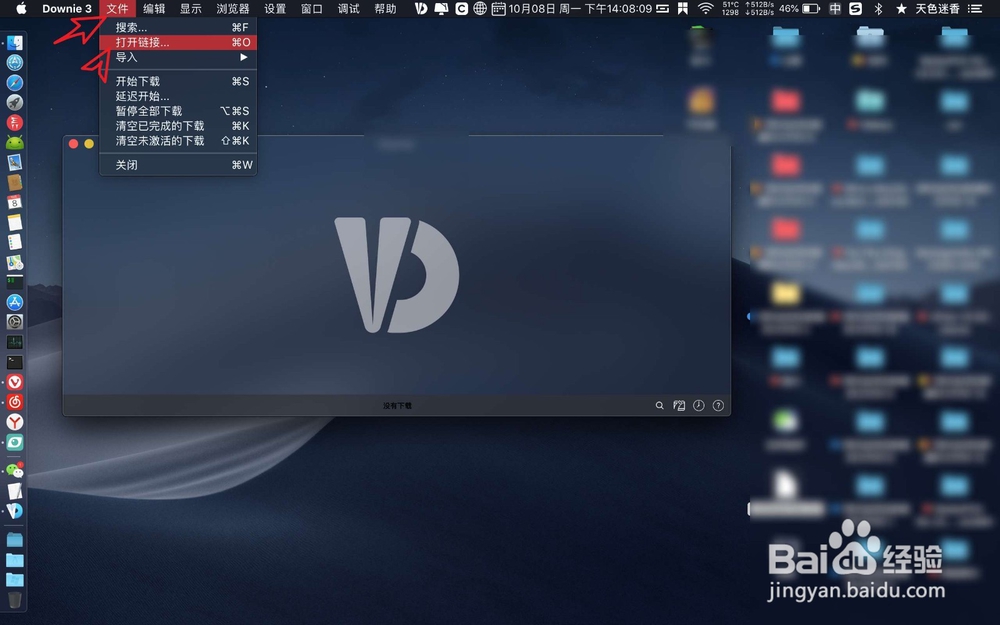This screenshot has height=625, width=1000.
Task: Click 天色迷香 user name in menu bar
Action: [937, 8]
